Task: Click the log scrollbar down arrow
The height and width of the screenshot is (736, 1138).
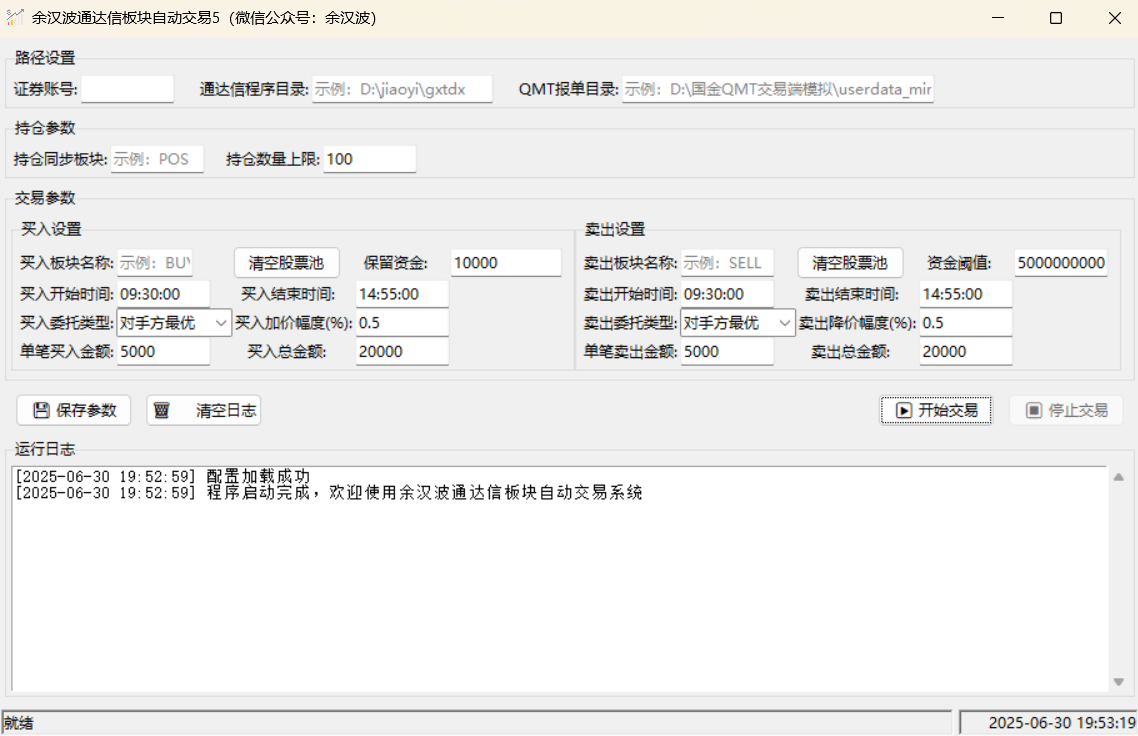Action: point(1118,682)
